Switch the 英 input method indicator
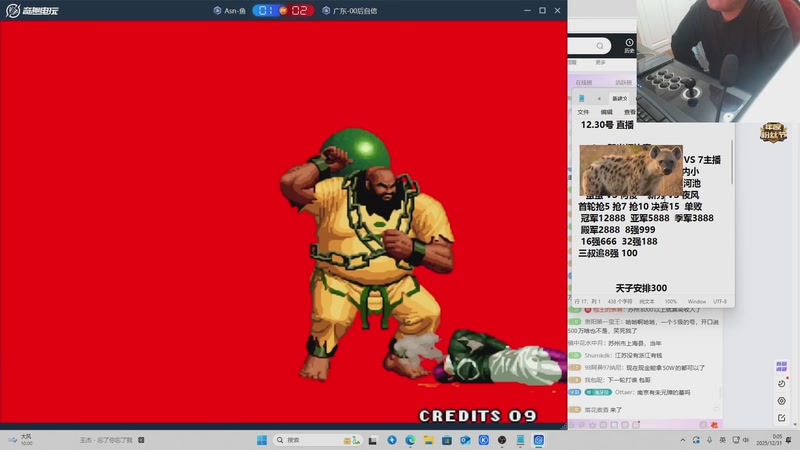 coord(722,440)
